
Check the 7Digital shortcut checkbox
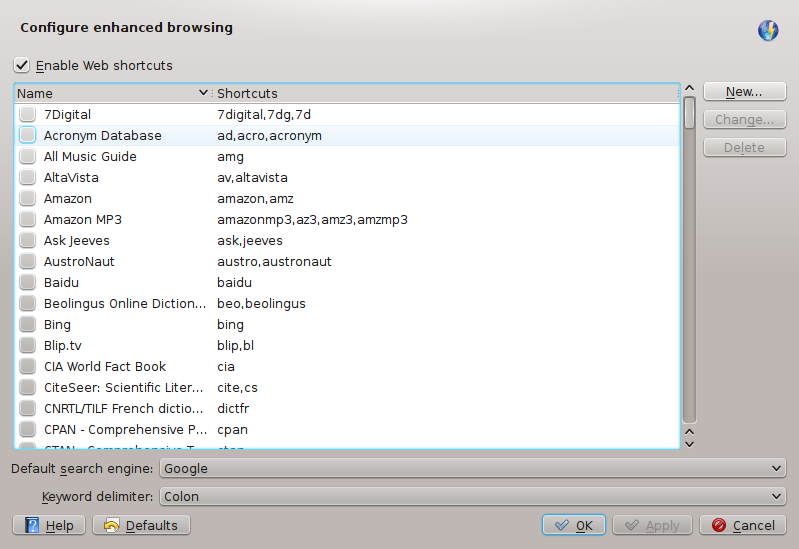(x=27, y=115)
